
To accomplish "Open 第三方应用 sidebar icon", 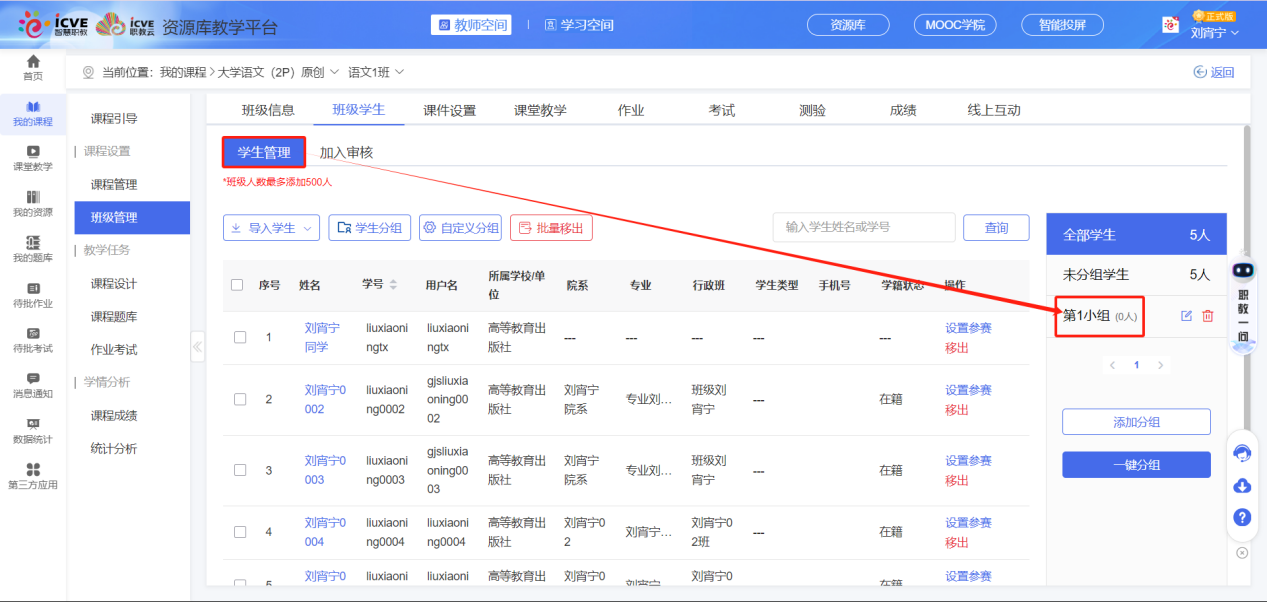I will coord(33,476).
